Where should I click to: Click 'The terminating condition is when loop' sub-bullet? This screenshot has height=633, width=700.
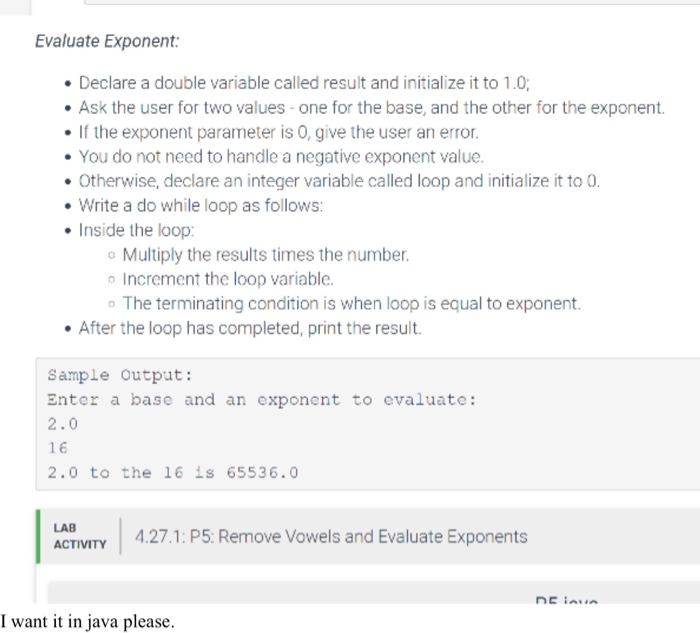(x=351, y=304)
